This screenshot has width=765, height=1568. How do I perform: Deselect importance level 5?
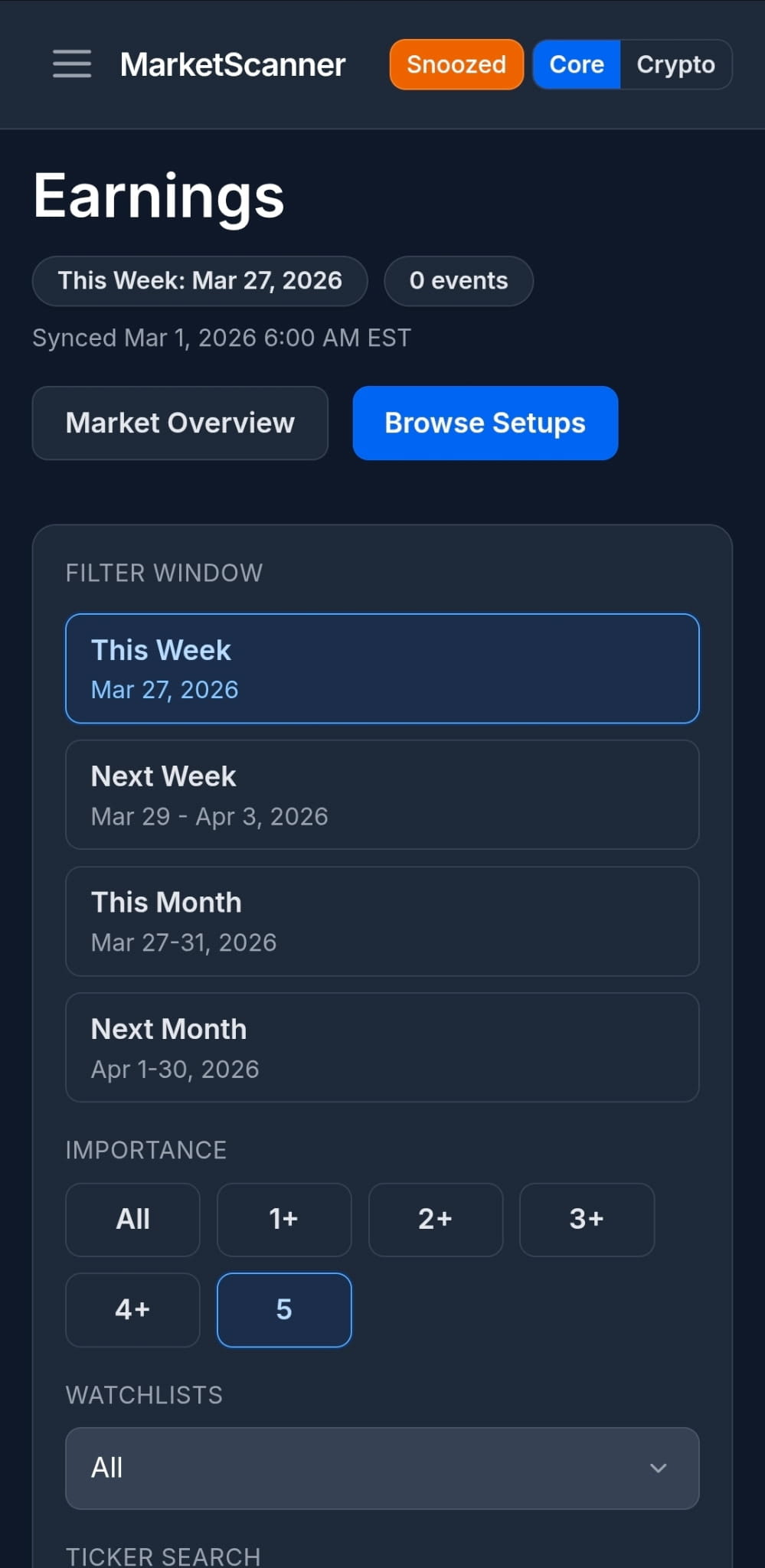[283, 1309]
